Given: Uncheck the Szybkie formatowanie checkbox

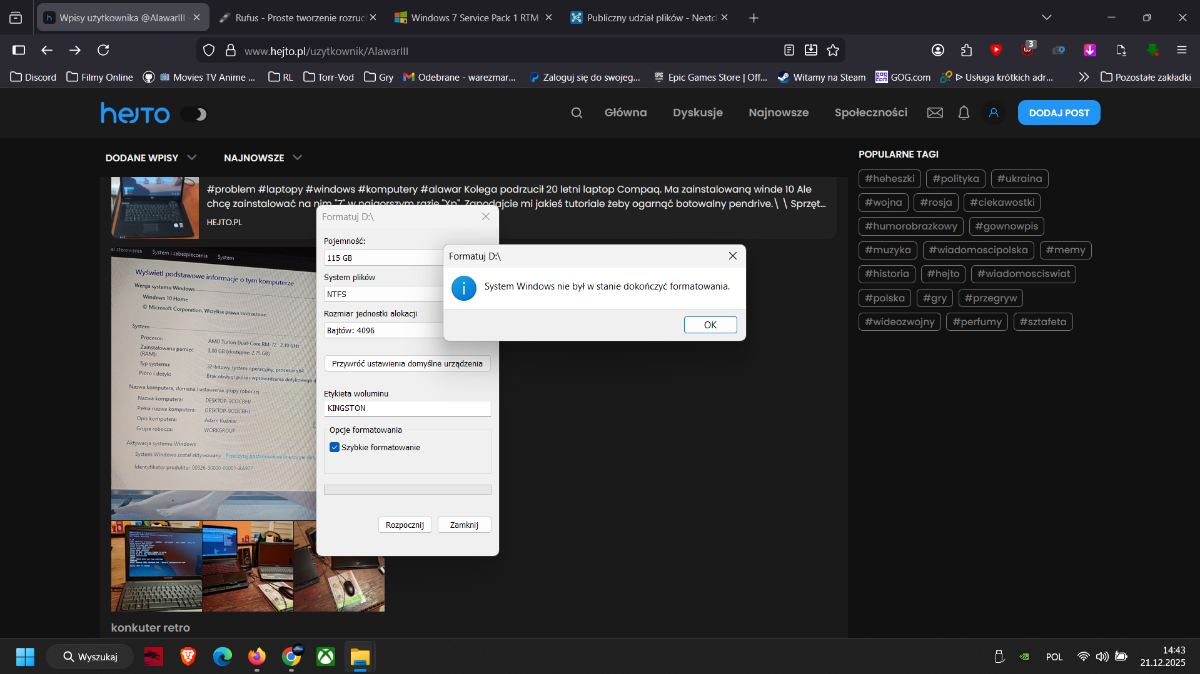Looking at the screenshot, I should 335,447.
